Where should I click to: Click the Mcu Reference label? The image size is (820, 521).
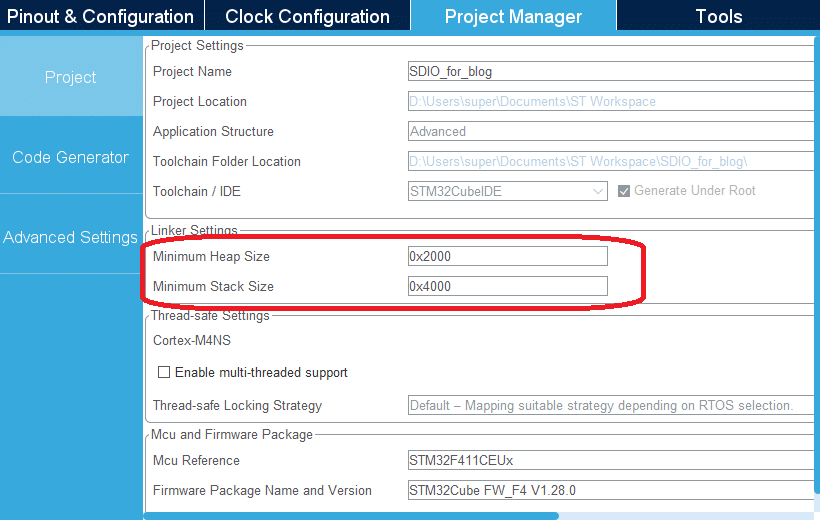(196, 460)
